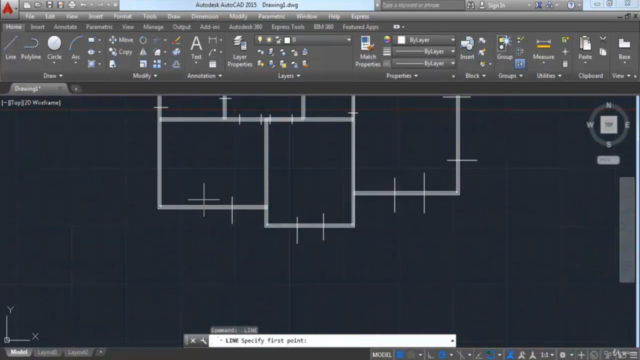Click the Explode tool icon
Screen dimensions: 640x360
pos(176,52)
